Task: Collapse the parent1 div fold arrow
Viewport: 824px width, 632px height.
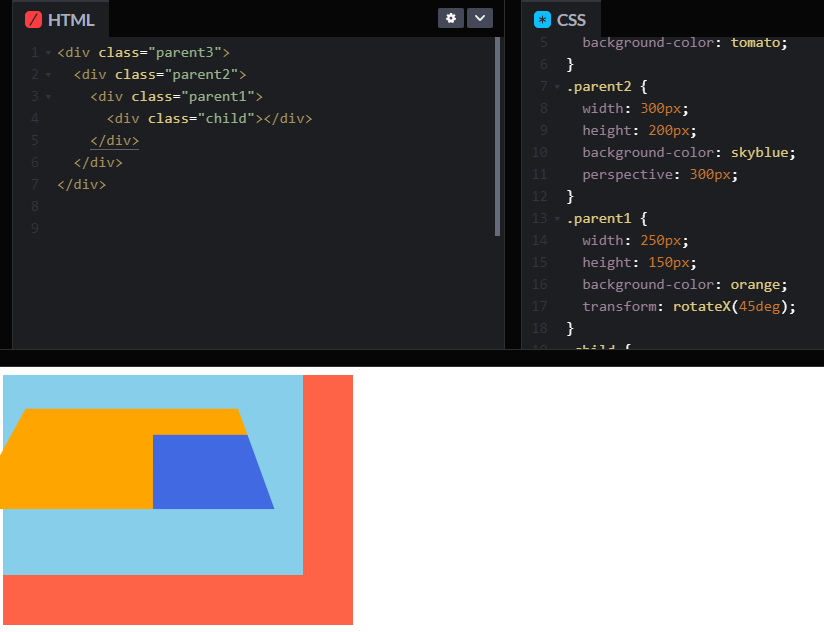Action: (x=48, y=97)
